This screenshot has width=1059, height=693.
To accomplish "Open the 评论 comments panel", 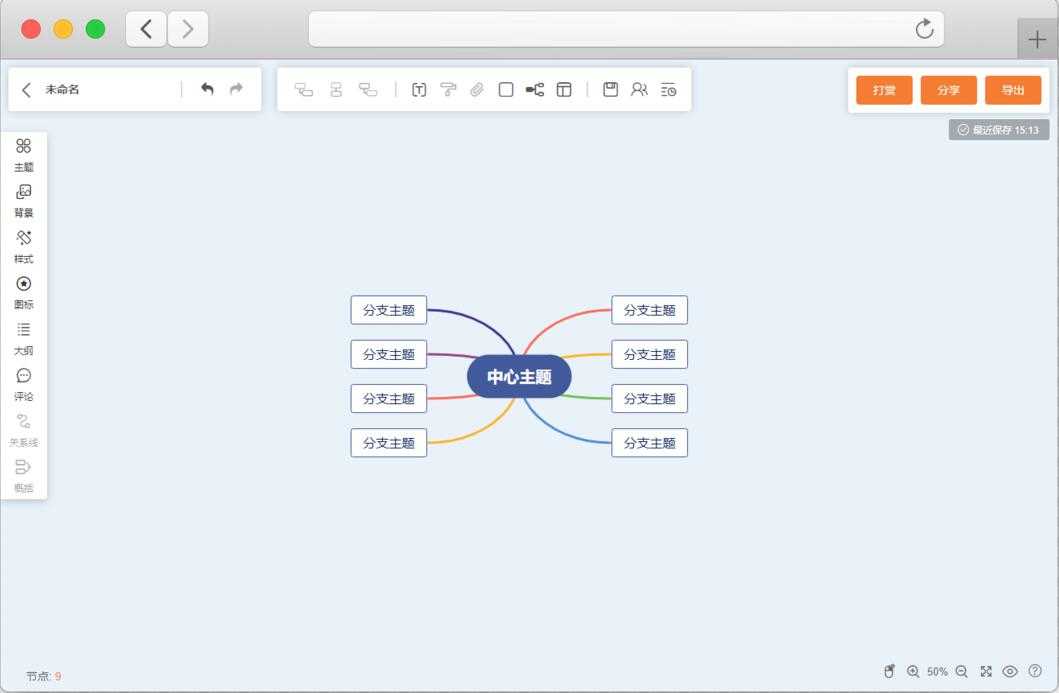I will click(x=24, y=384).
